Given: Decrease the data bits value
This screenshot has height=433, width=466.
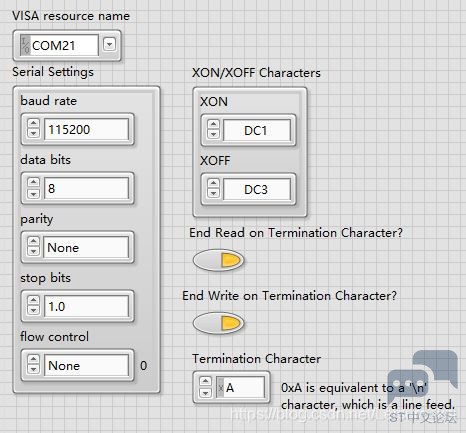Looking at the screenshot, I should tap(33, 192).
